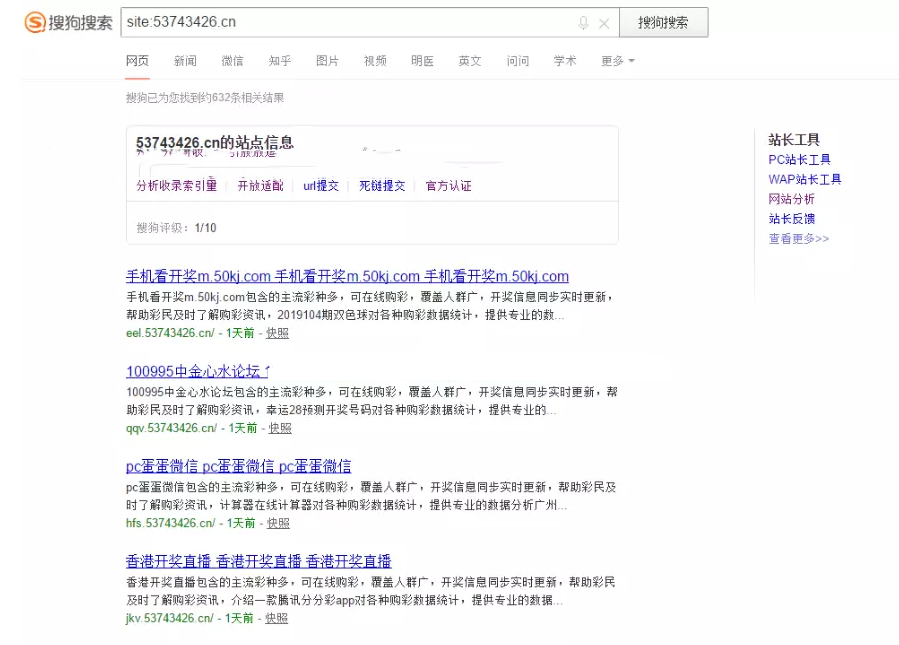899x645 pixels.
Task: Switch to the 图片 tab
Action: pos(327,61)
